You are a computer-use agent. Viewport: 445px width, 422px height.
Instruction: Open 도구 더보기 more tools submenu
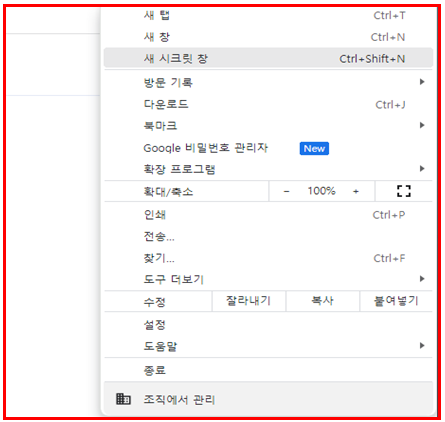click(268, 279)
